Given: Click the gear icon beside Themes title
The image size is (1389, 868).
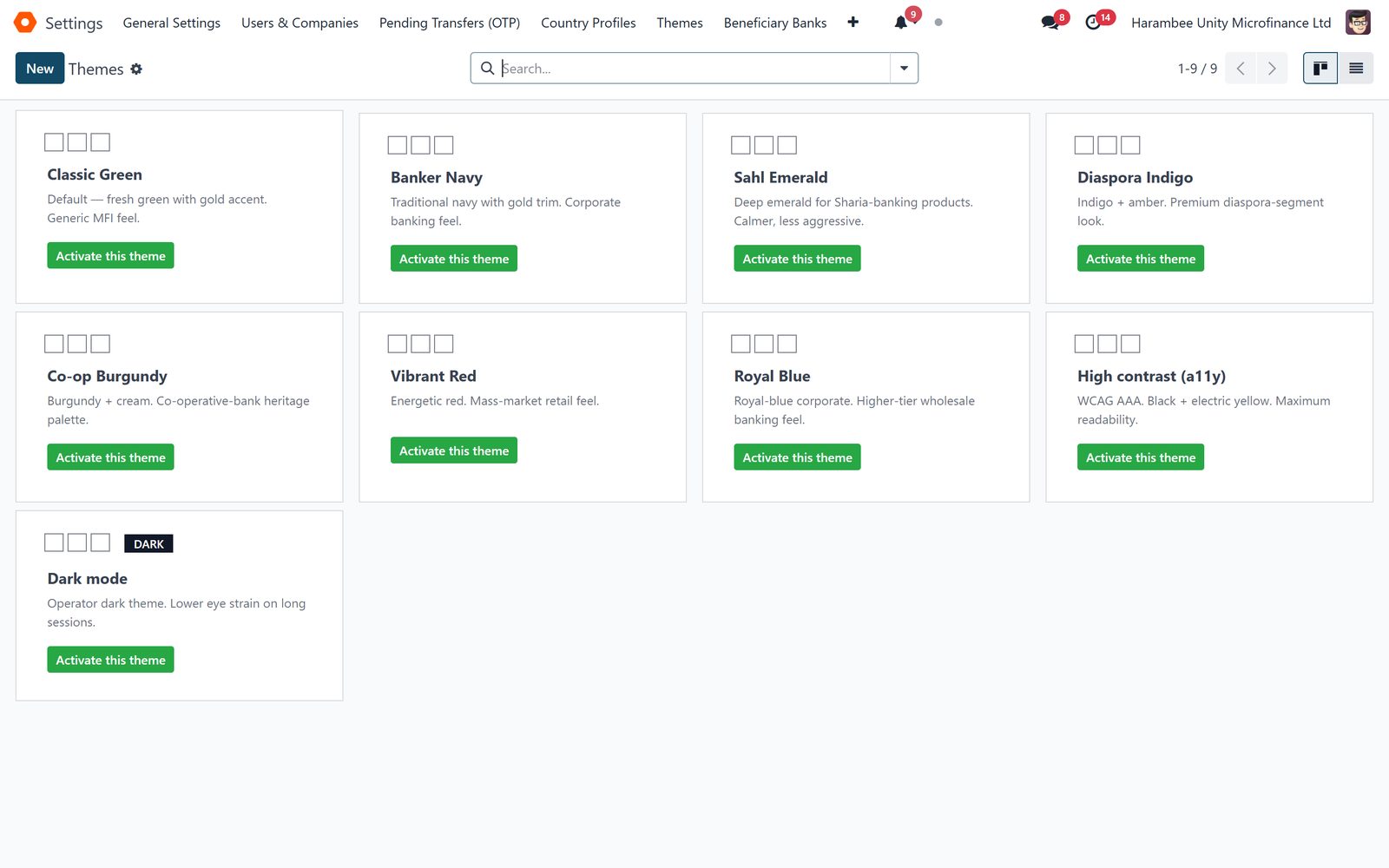Looking at the screenshot, I should click(136, 69).
